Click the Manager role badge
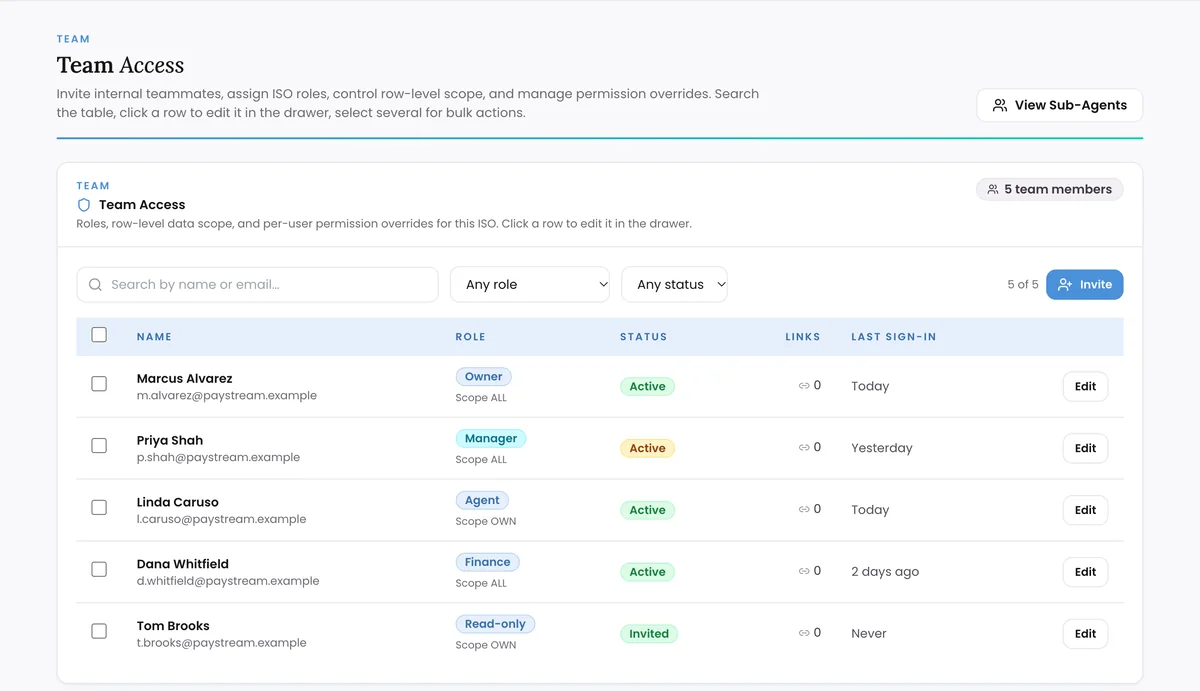The image size is (1200, 691). click(x=491, y=439)
